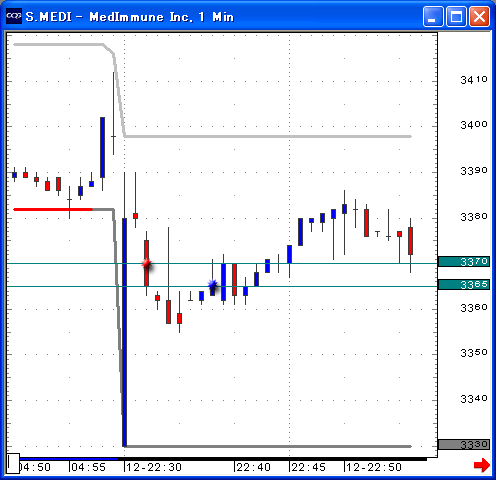Click the 04:55 time axis label
The height and width of the screenshot is (480, 496).
pos(88,467)
